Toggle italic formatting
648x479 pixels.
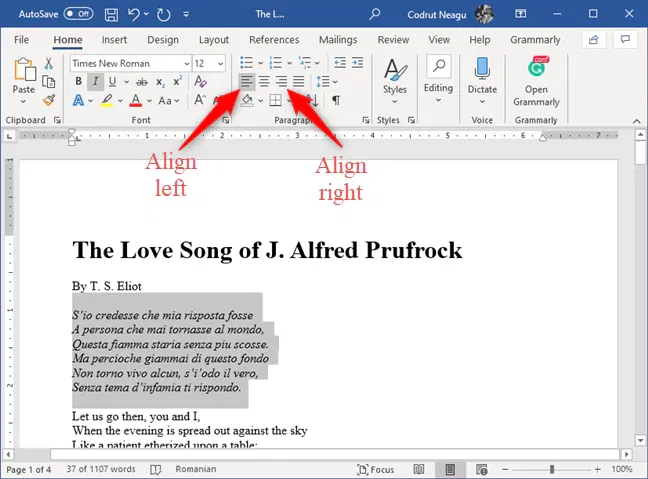(96, 82)
